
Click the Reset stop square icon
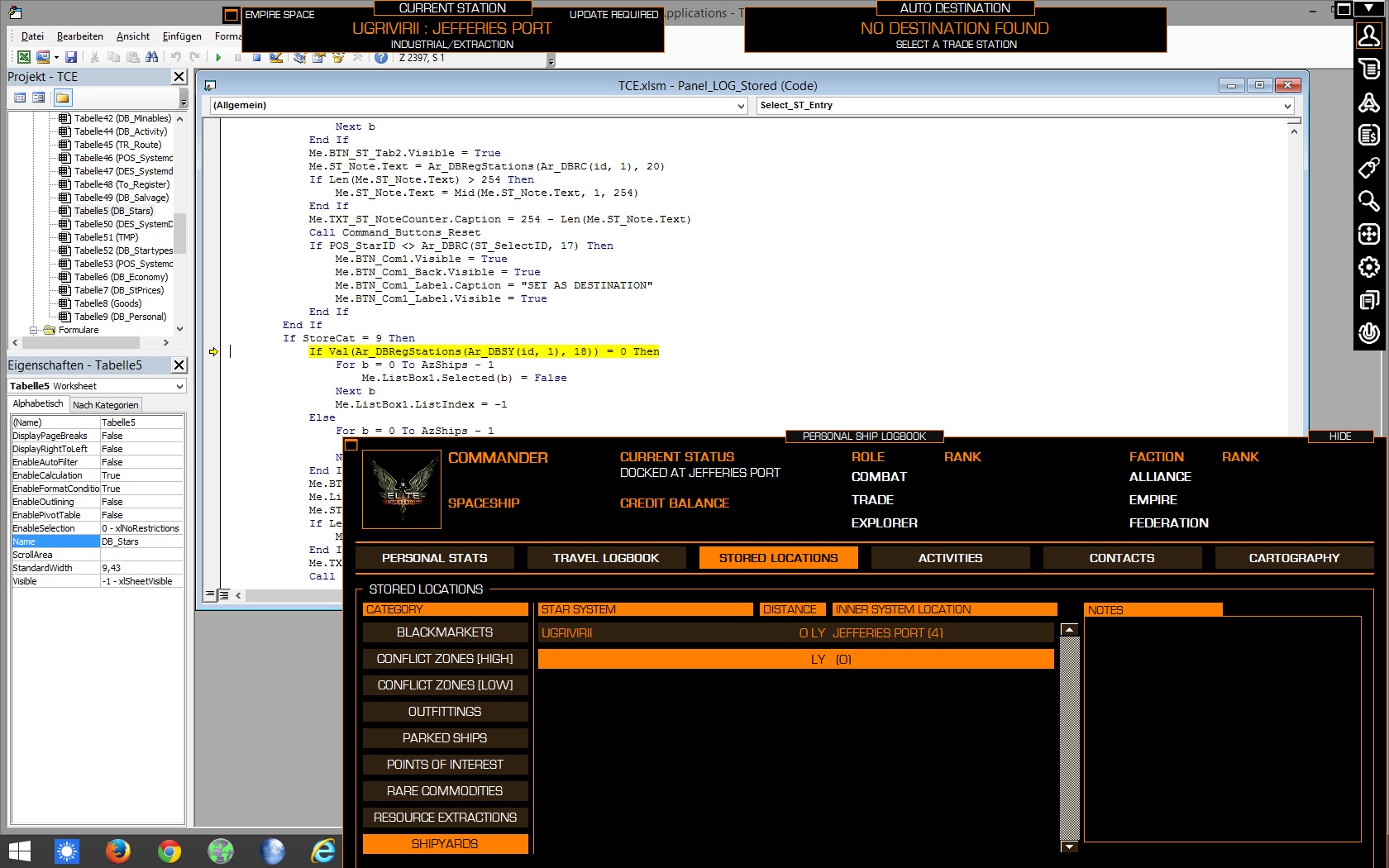(x=256, y=57)
